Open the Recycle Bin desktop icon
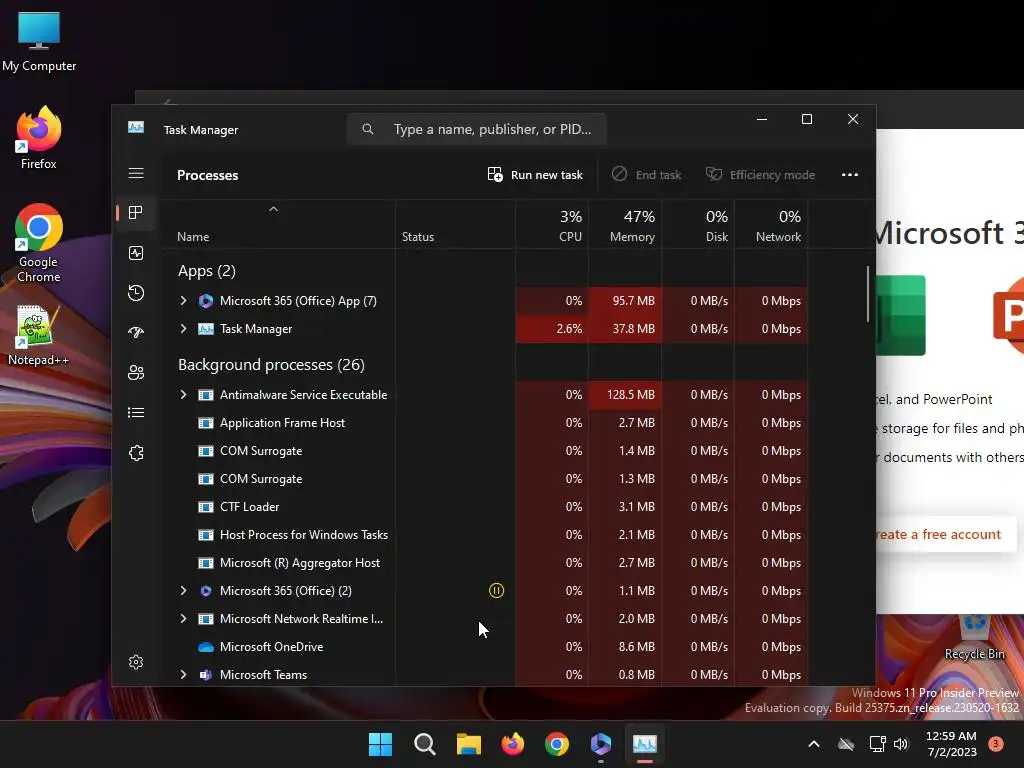The image size is (1024, 768). click(x=974, y=638)
